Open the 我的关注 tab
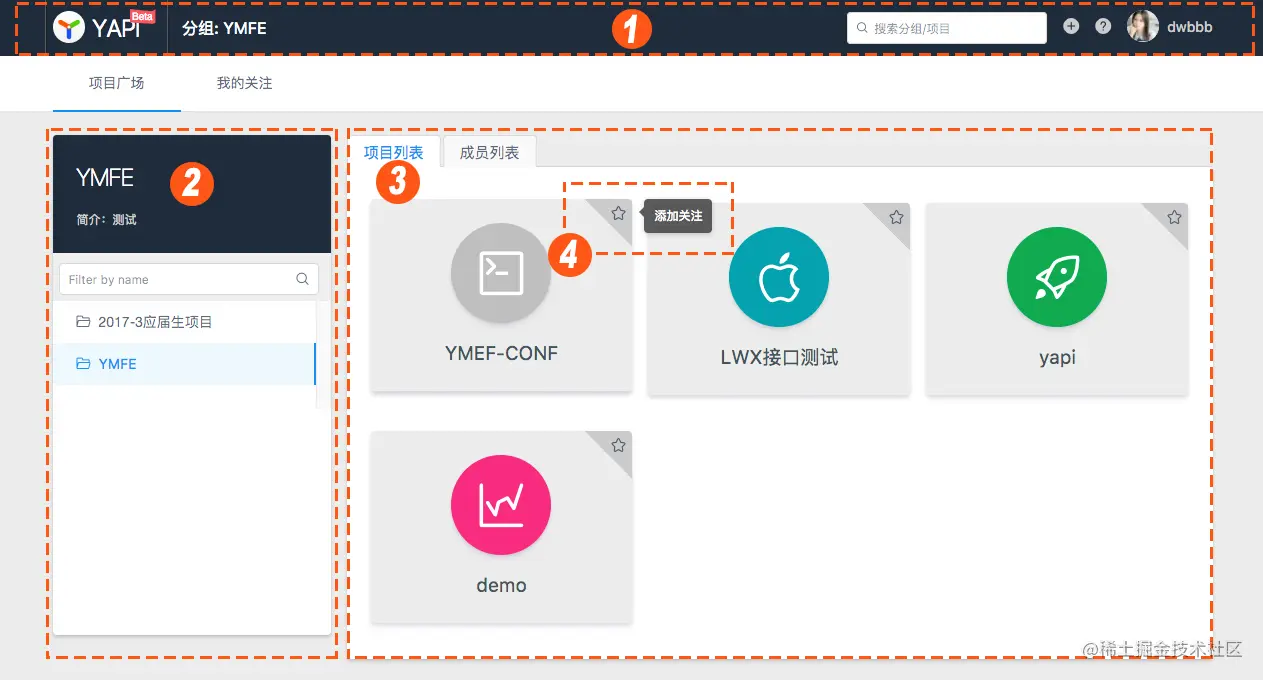This screenshot has width=1263, height=680. pos(242,84)
